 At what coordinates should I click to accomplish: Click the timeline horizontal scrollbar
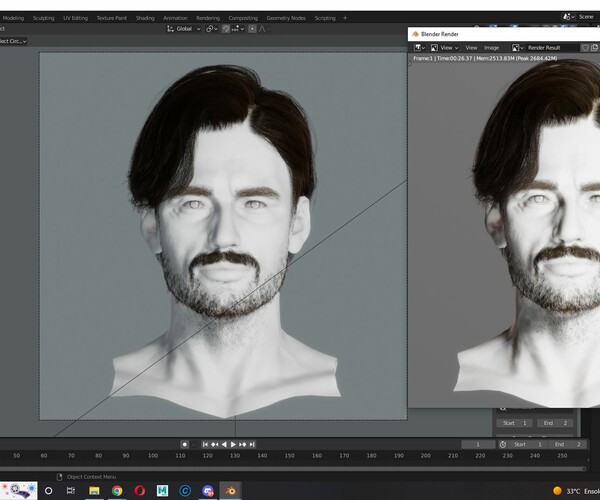pos(293,468)
